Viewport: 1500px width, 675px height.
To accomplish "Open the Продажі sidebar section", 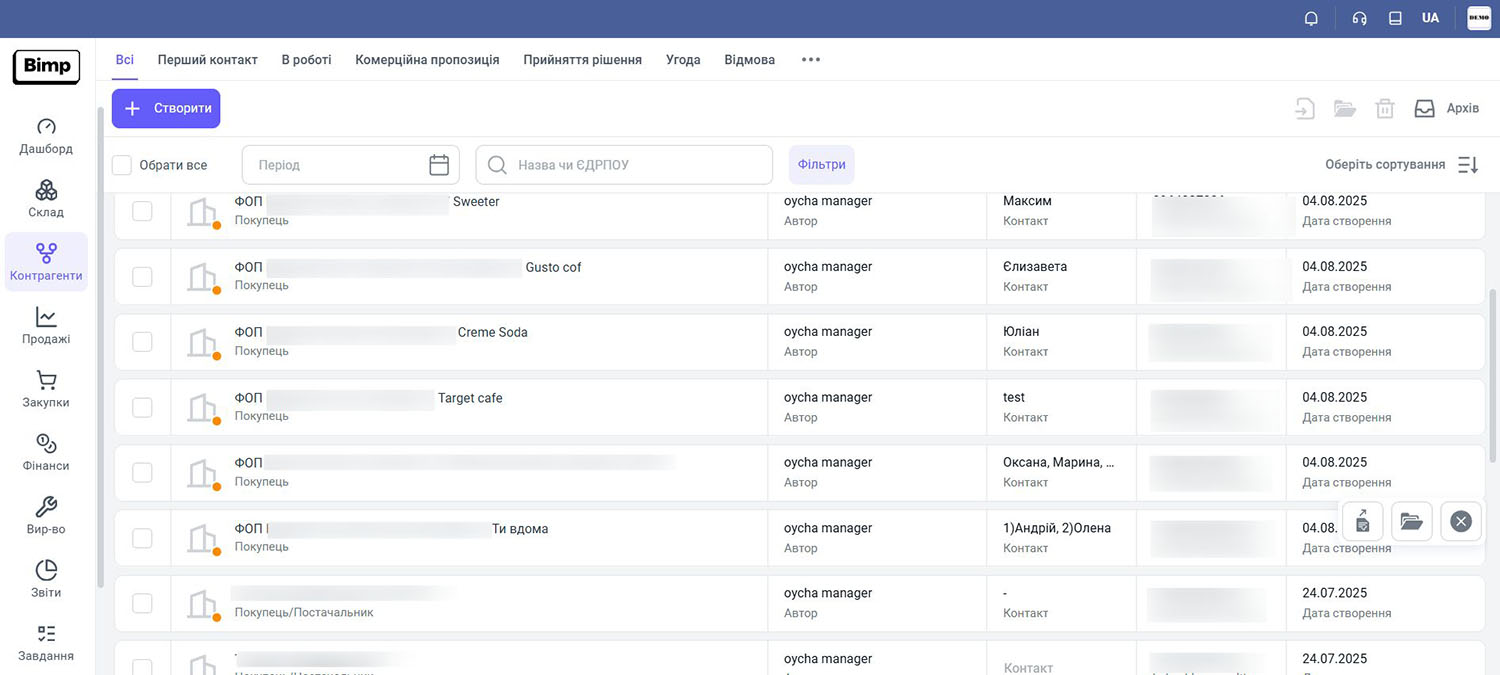I will click(x=46, y=327).
